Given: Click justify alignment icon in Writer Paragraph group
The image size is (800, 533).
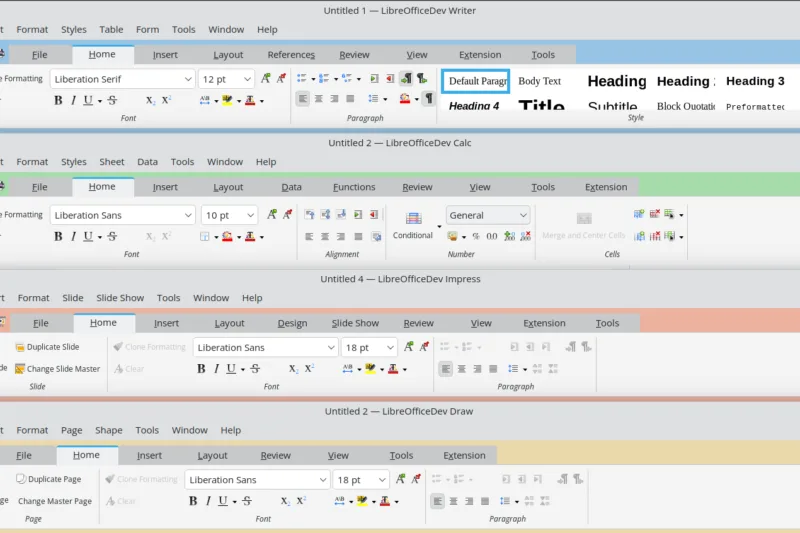Looking at the screenshot, I should click(350, 98).
